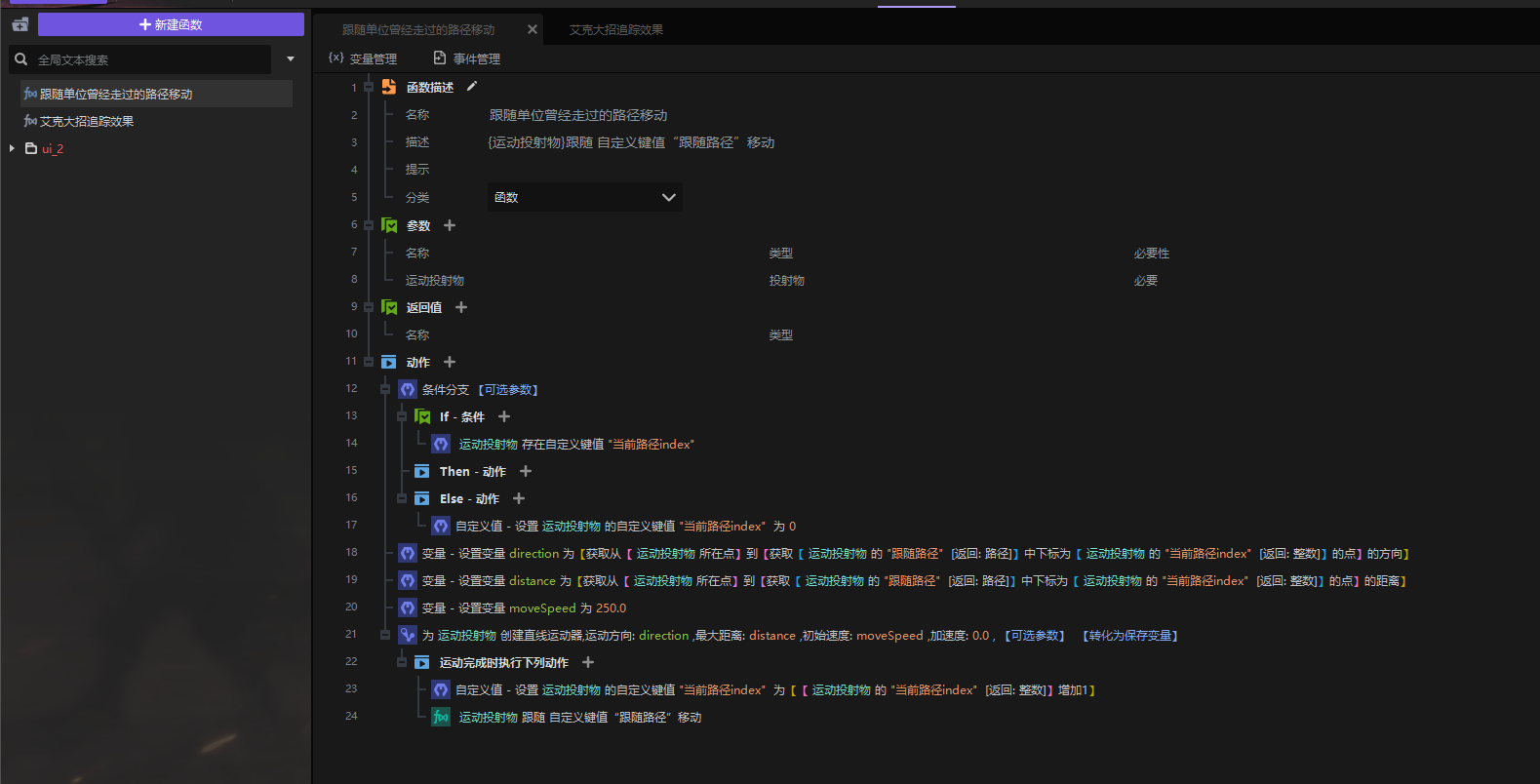Collapse the 参数 section on line 6

pyautogui.click(x=369, y=225)
